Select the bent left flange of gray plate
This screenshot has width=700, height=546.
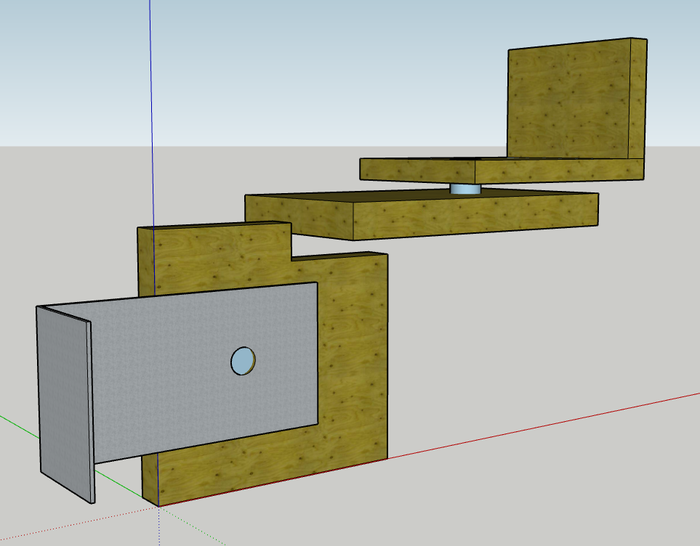65,400
